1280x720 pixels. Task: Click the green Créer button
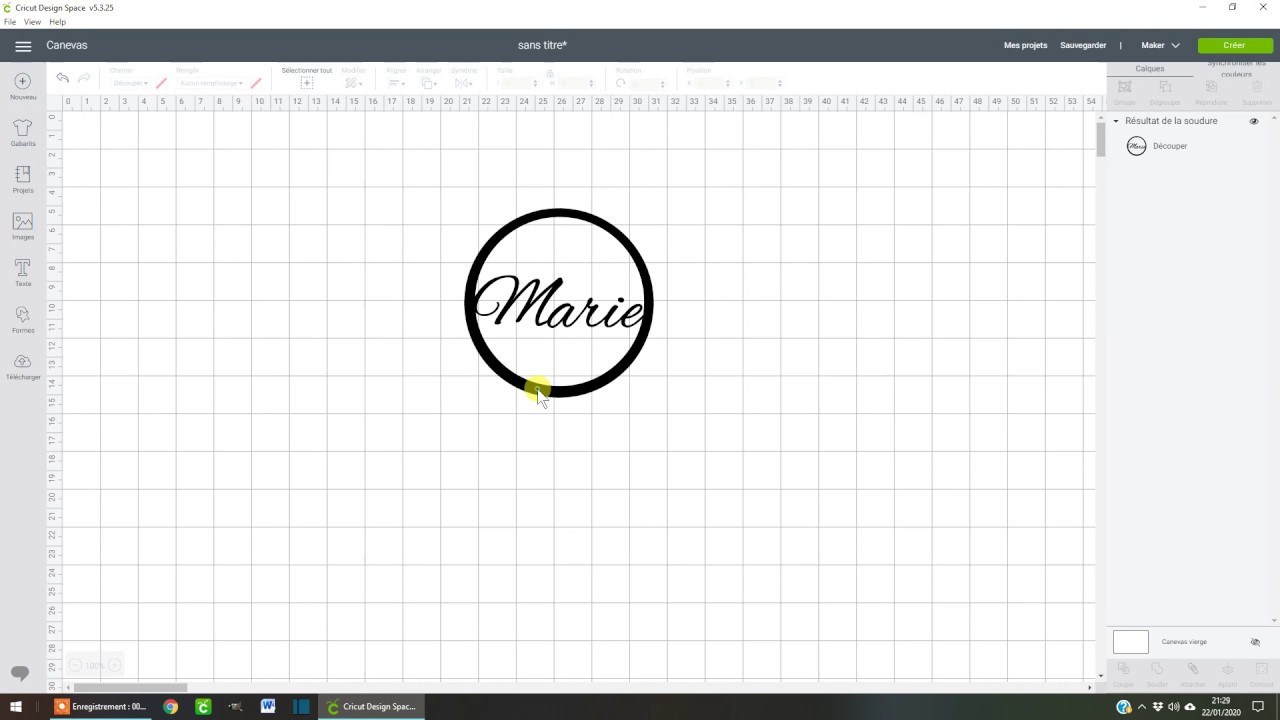[x=1235, y=45]
